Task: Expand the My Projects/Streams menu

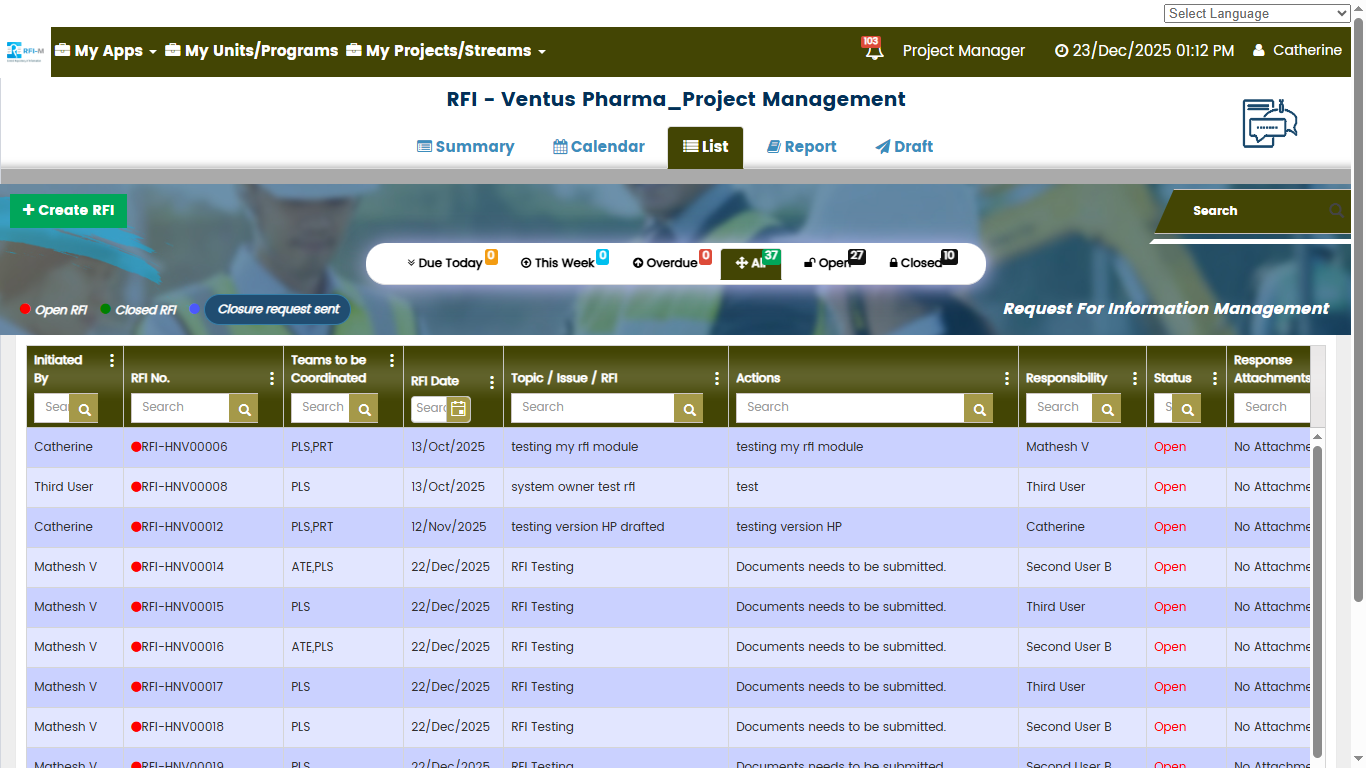Action: (x=446, y=51)
